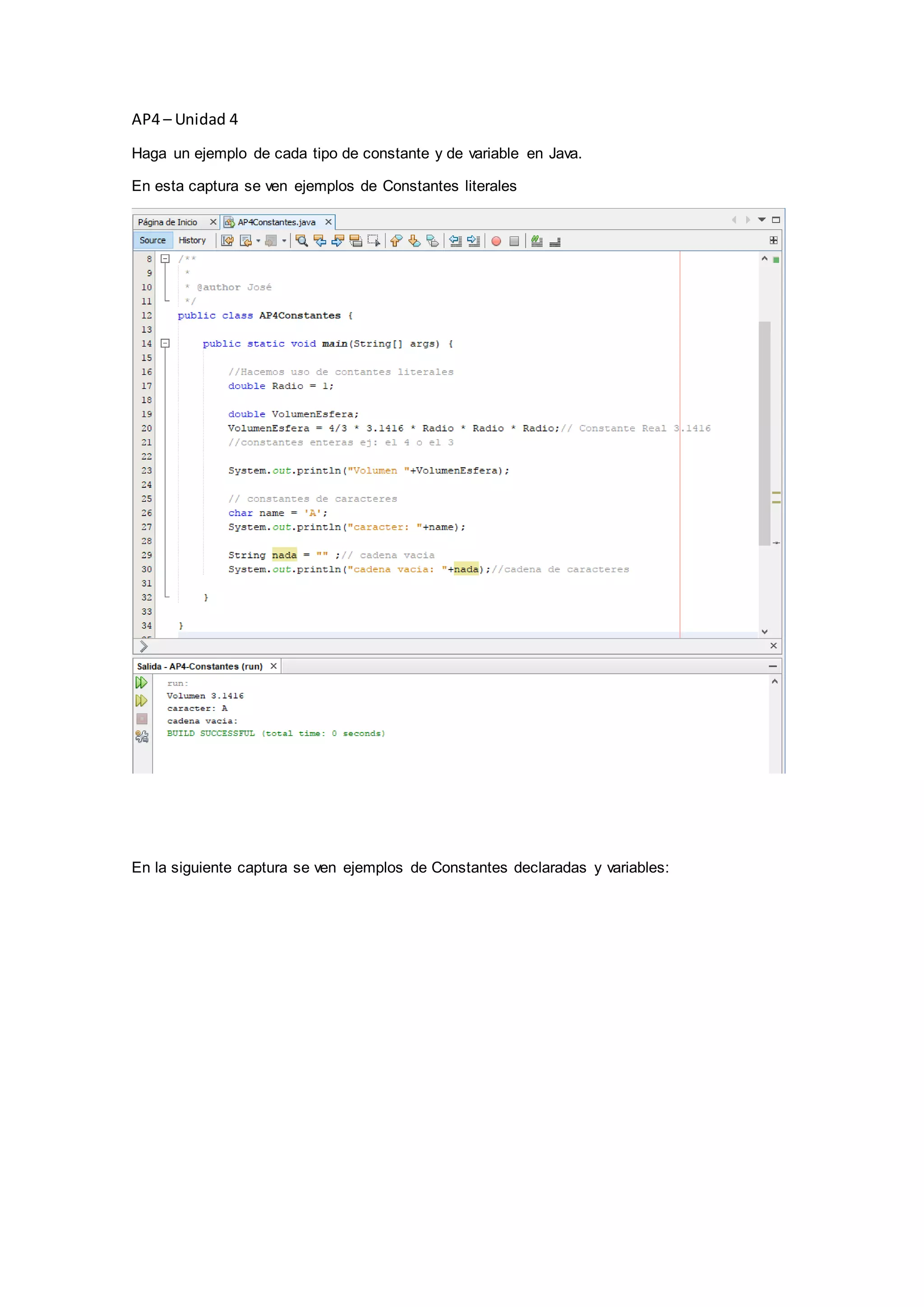Click the split editor icon at toolbar right
The width and height of the screenshot is (924, 1307).
(x=774, y=240)
